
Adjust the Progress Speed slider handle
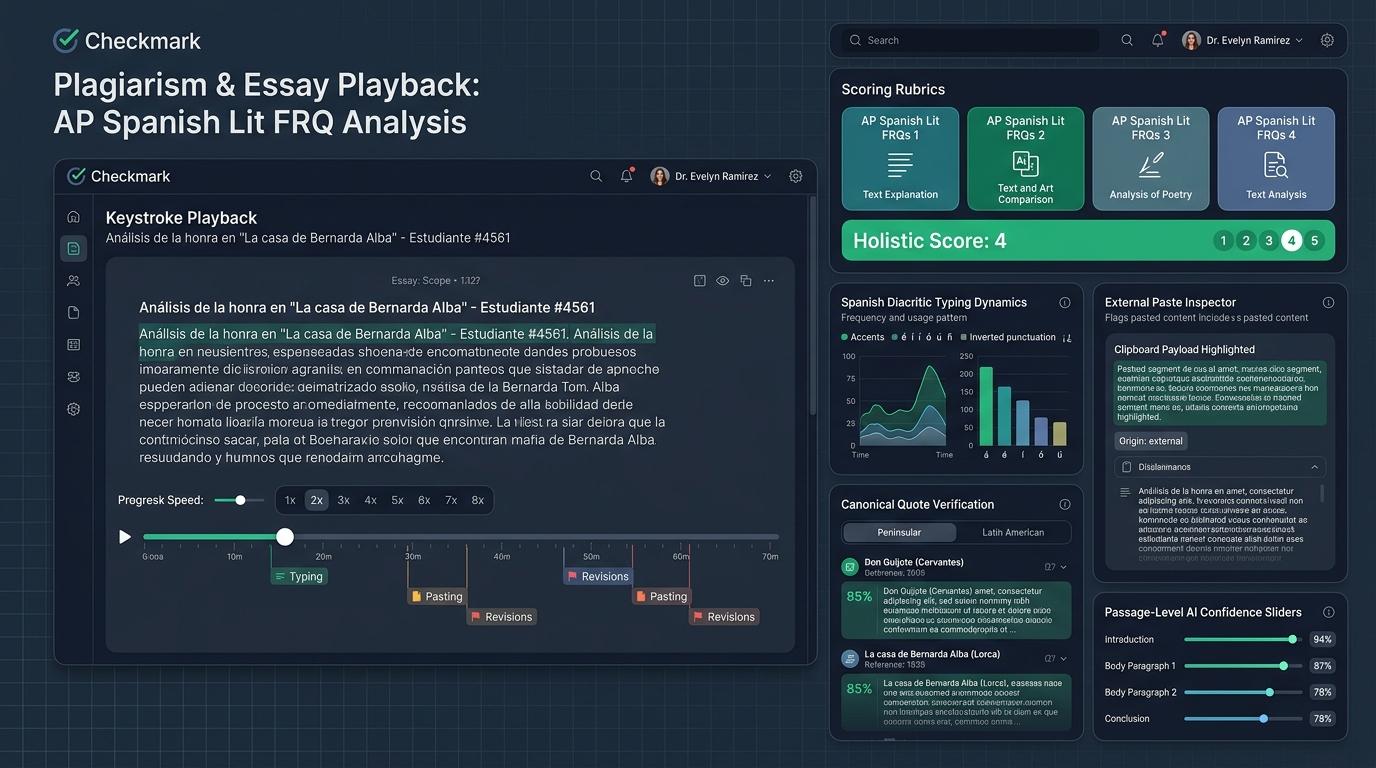tap(240, 500)
